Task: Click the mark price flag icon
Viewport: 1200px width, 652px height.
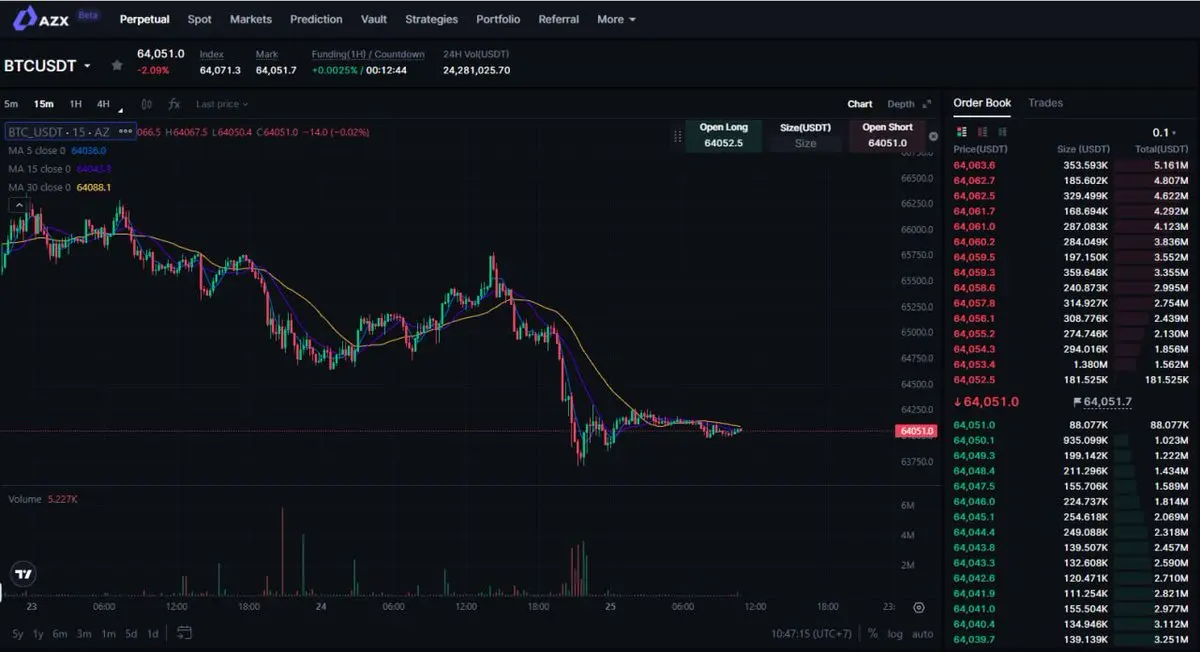Action: point(1077,402)
